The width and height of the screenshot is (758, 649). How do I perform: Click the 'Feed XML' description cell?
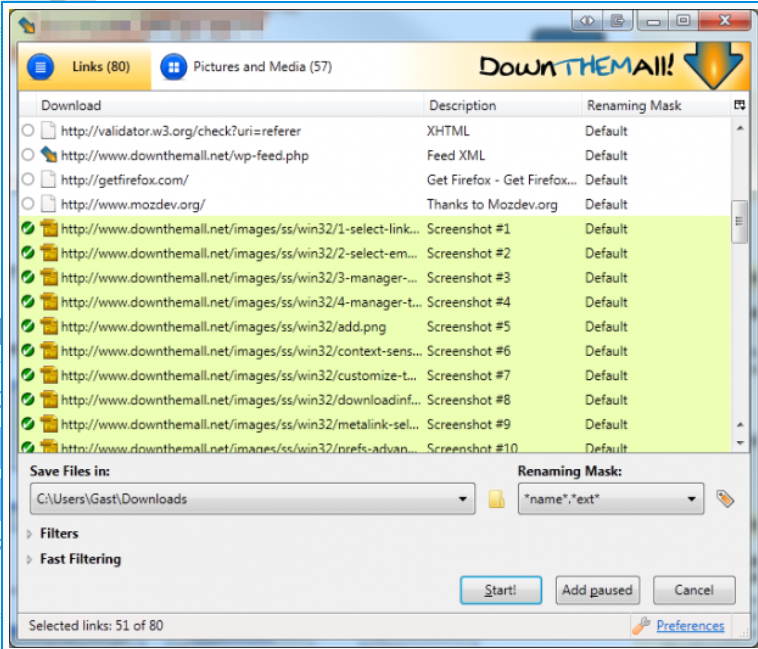pyautogui.click(x=456, y=155)
